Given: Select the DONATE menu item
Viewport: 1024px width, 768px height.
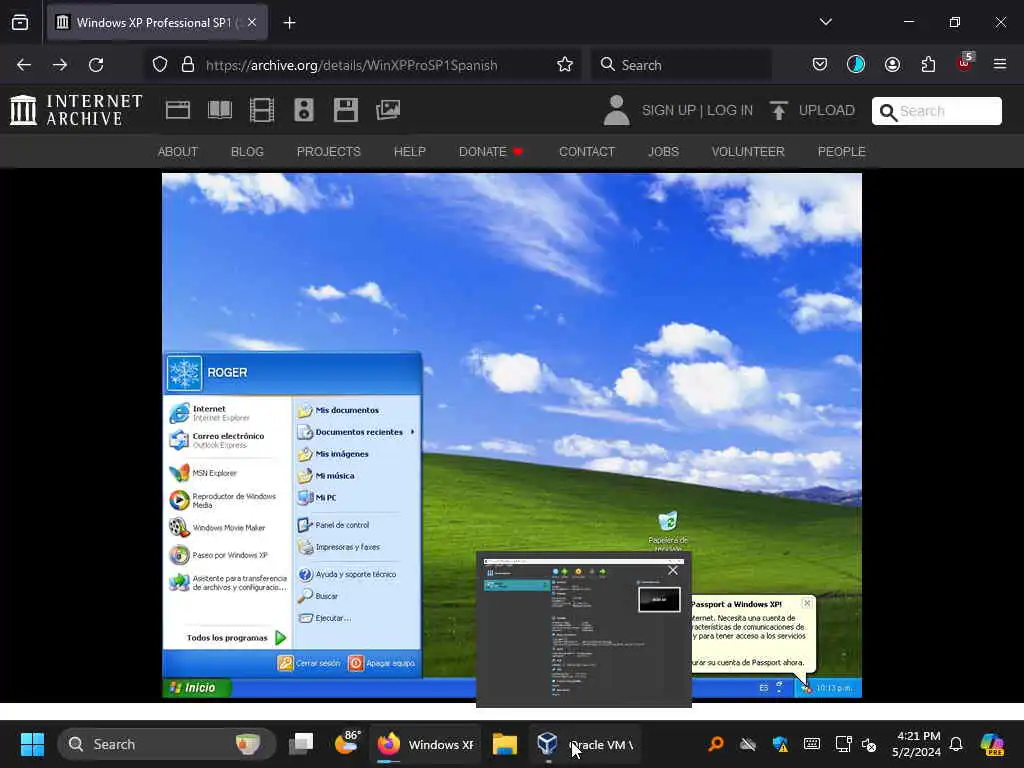Looking at the screenshot, I should pos(490,152).
